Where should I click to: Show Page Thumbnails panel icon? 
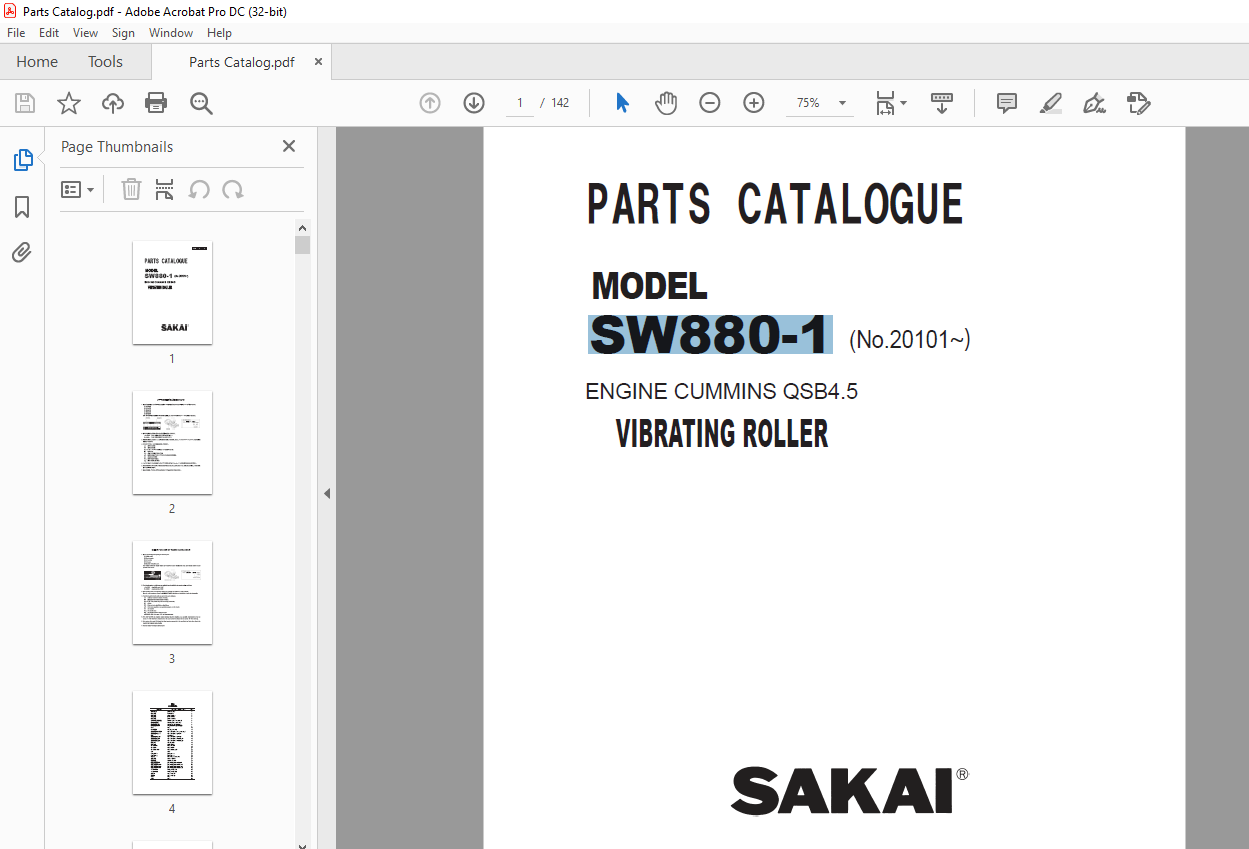[x=22, y=160]
